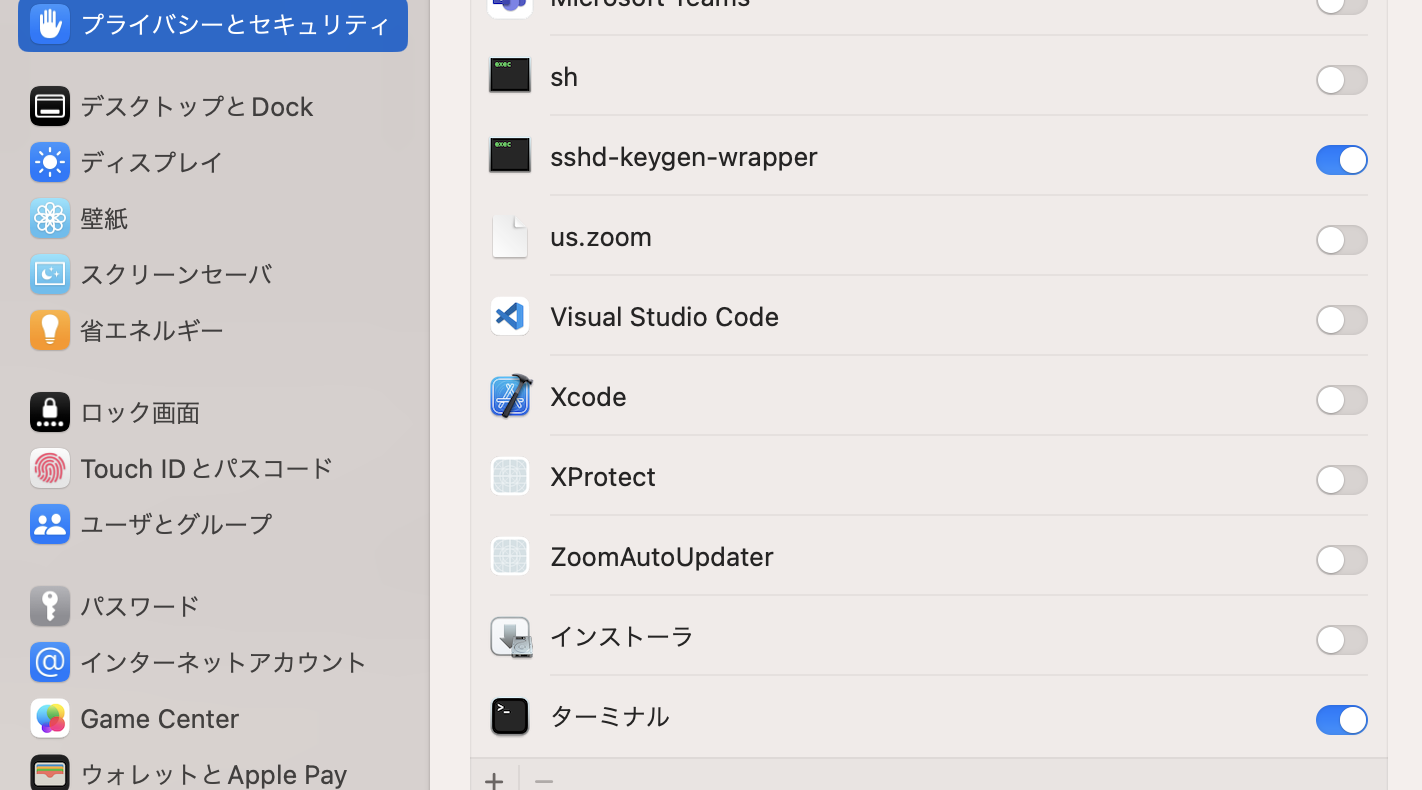Turn off the Terminal (ターミナル) toggle
Image resolution: width=1422 pixels, height=790 pixels.
pyautogui.click(x=1341, y=720)
